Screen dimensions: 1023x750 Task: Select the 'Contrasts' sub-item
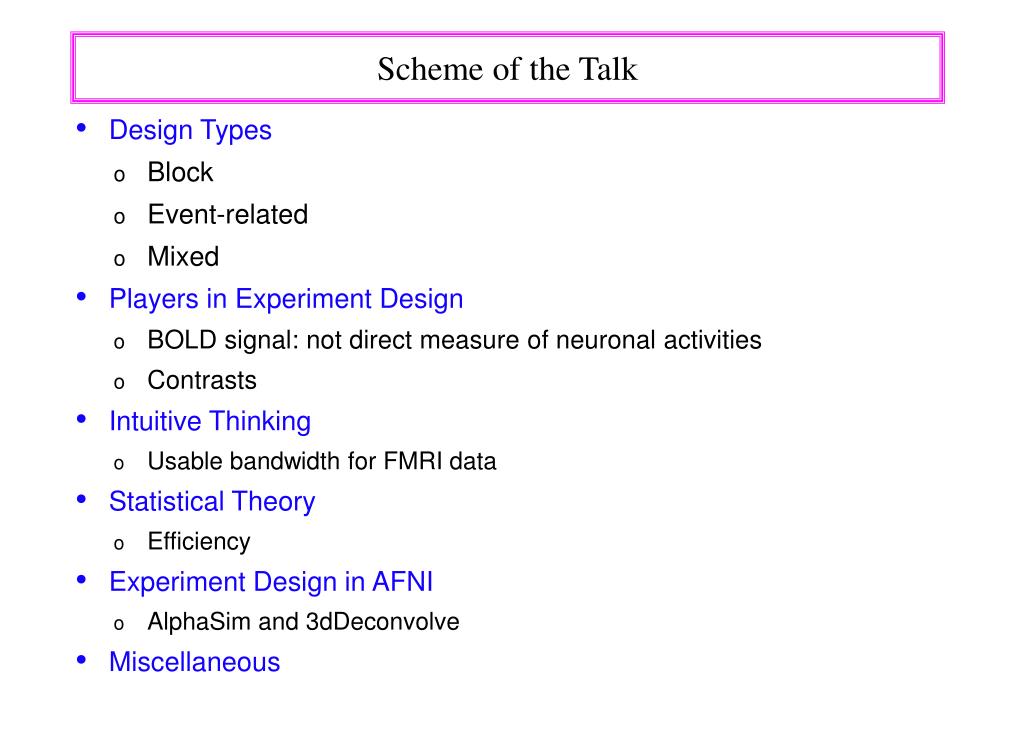coord(202,380)
